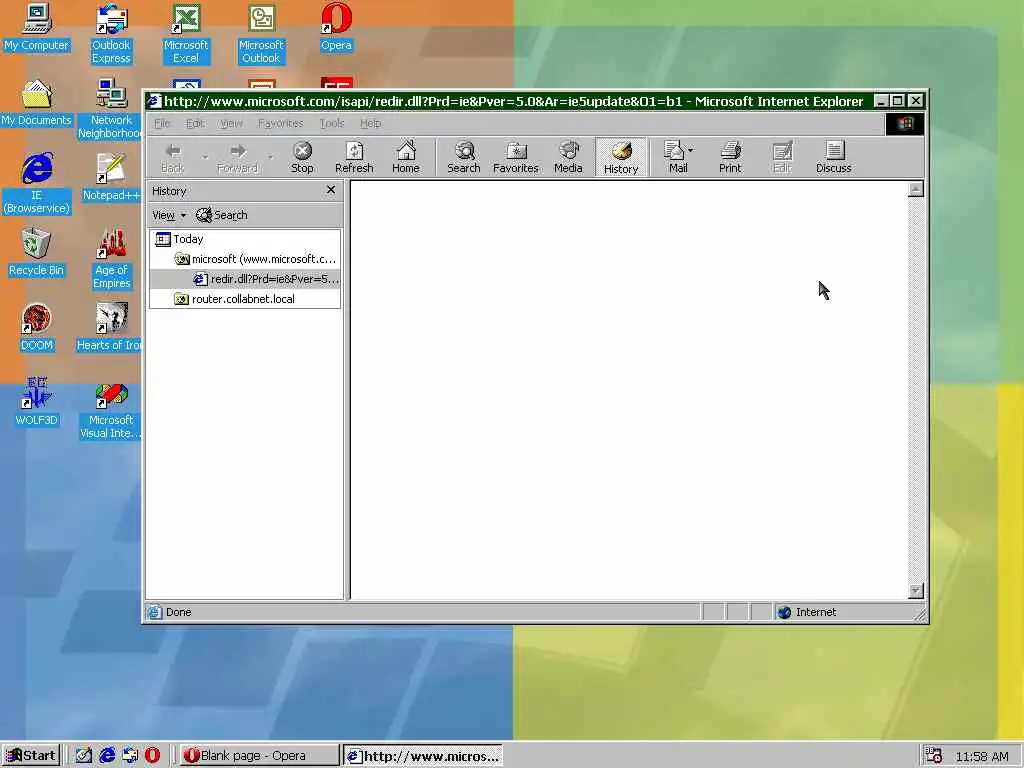The height and width of the screenshot is (768, 1024).
Task: Select the Microsoft Visual Inte... desktop shortcut
Action: (111, 409)
